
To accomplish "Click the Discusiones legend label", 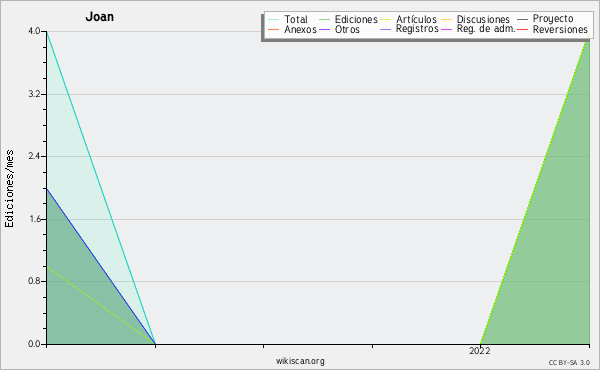I will pos(483,19).
